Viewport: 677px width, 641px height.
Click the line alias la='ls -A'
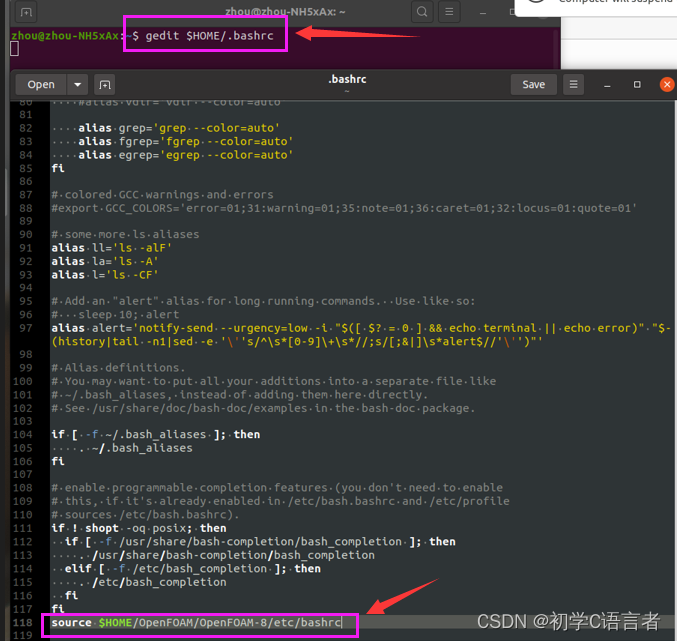coord(105,261)
